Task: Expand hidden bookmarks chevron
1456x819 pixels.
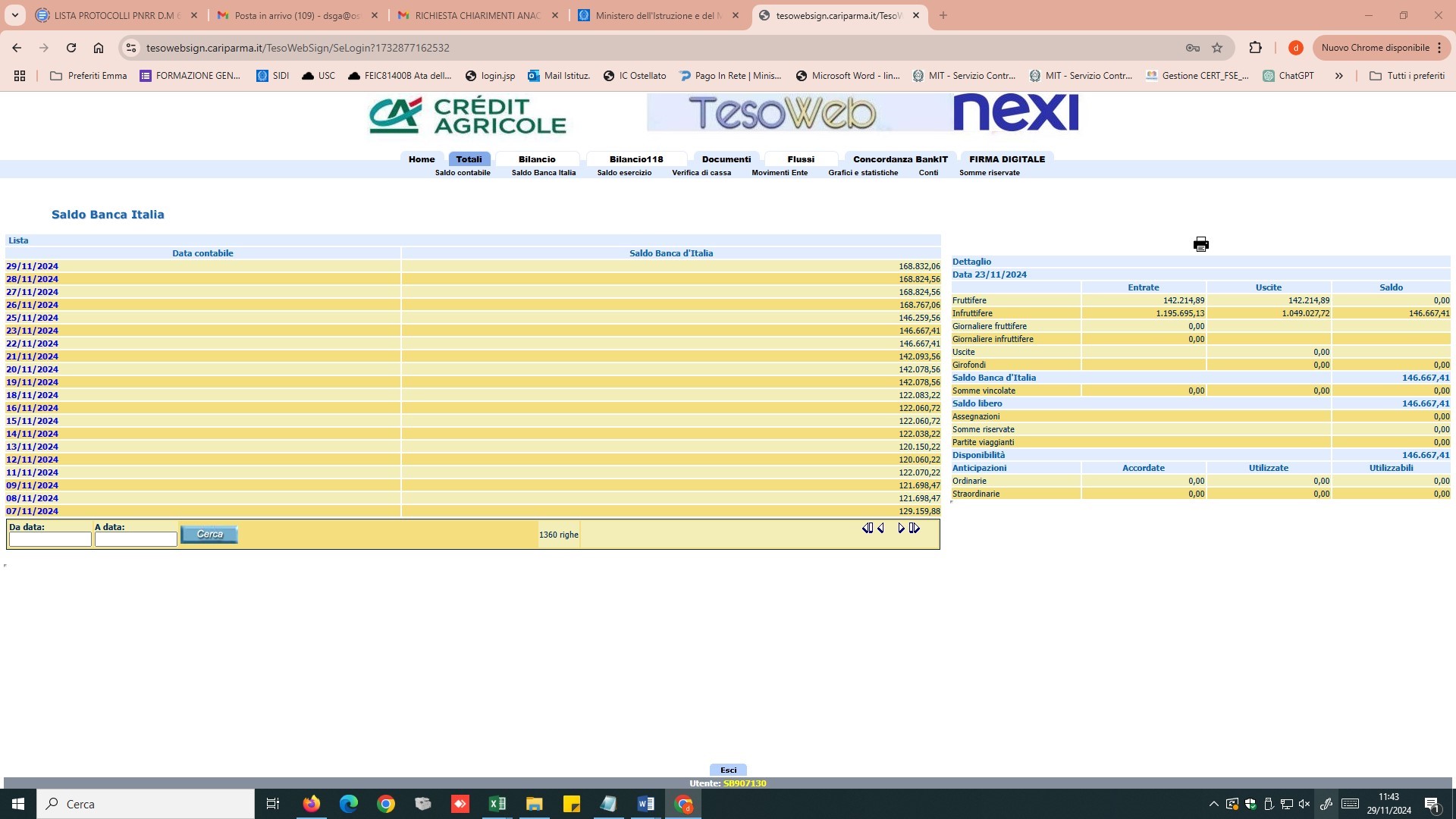Action: point(1338,76)
